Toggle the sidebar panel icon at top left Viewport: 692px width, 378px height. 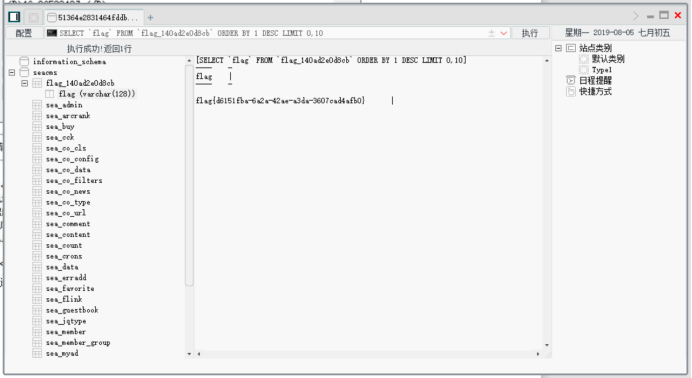point(14,17)
